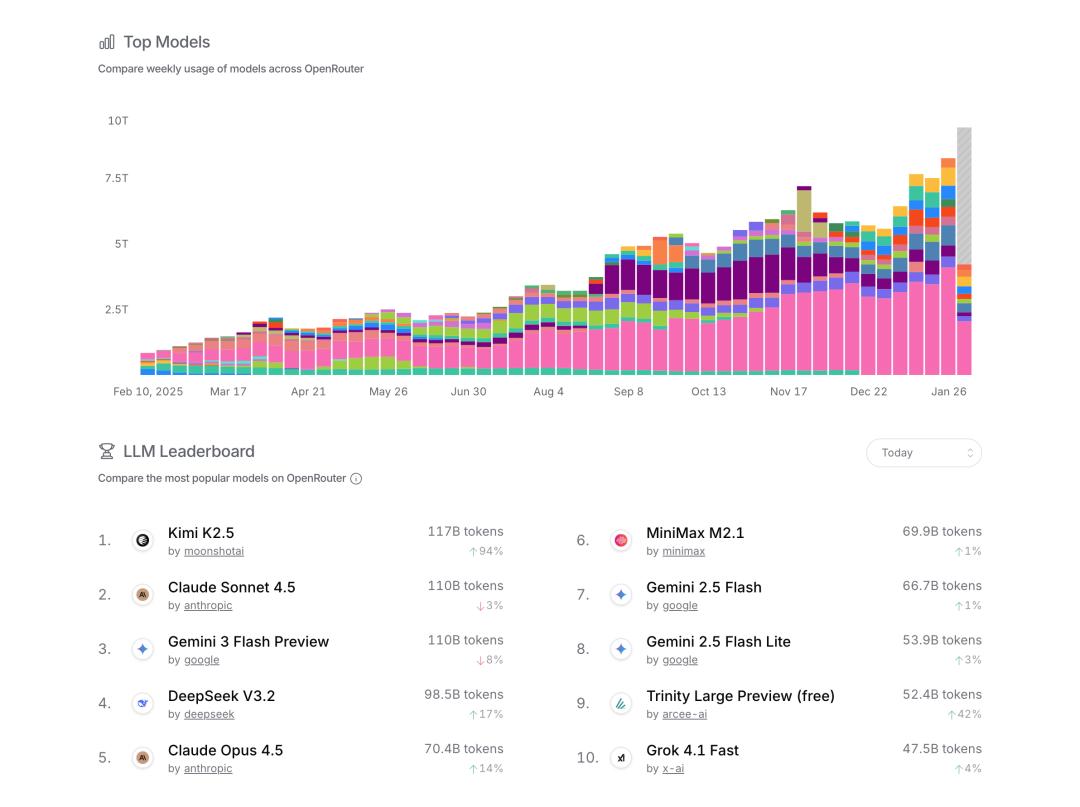The height and width of the screenshot is (807, 1080).
Task: Click the tall Nov 17 olive bar segment
Action: [x=804, y=212]
